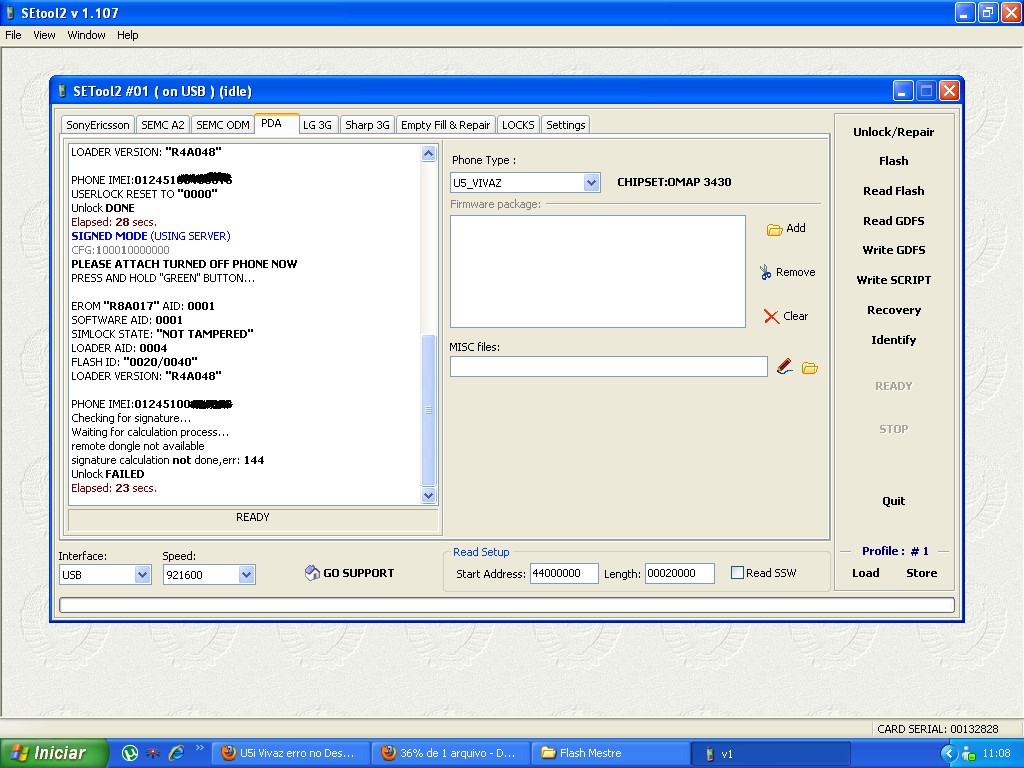The width and height of the screenshot is (1024, 768).
Task: Click the MISC files browse folder icon
Action: tap(810, 368)
